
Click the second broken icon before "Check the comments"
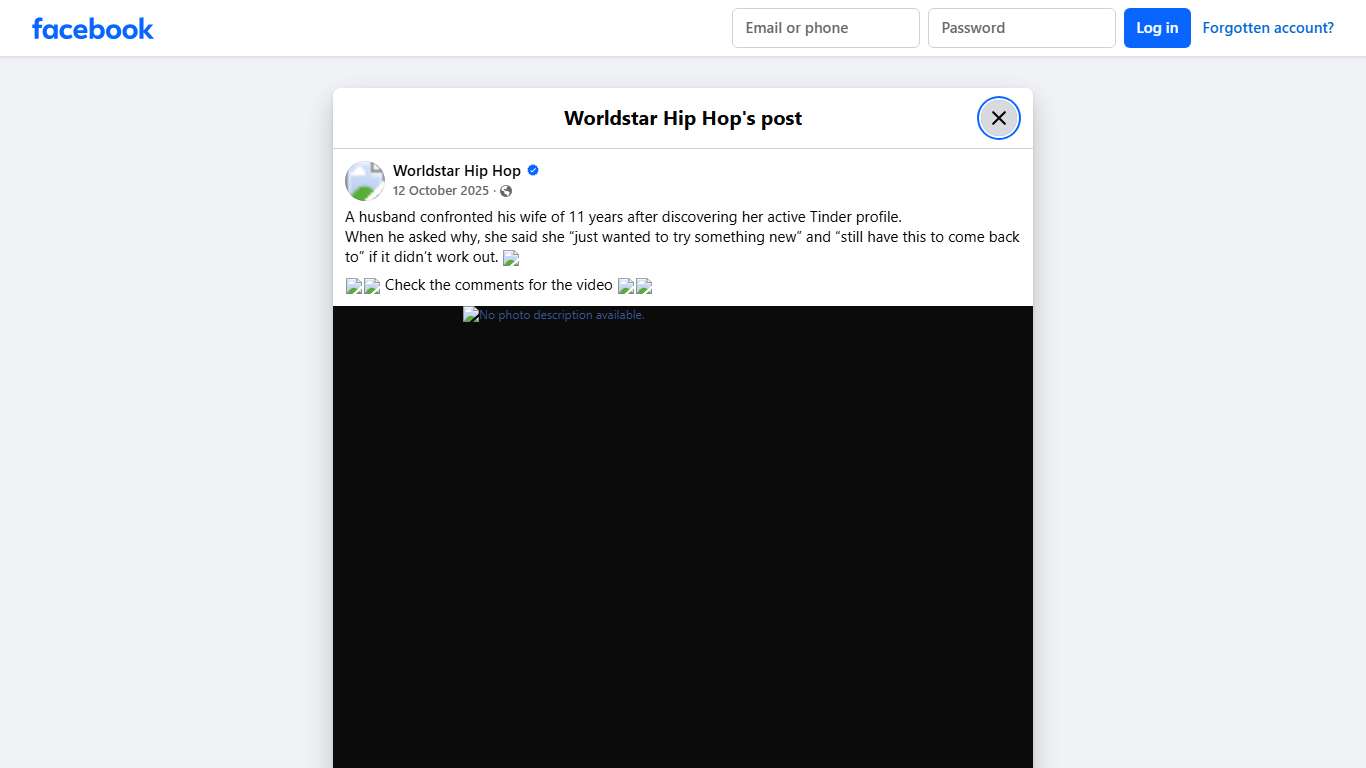click(x=371, y=285)
